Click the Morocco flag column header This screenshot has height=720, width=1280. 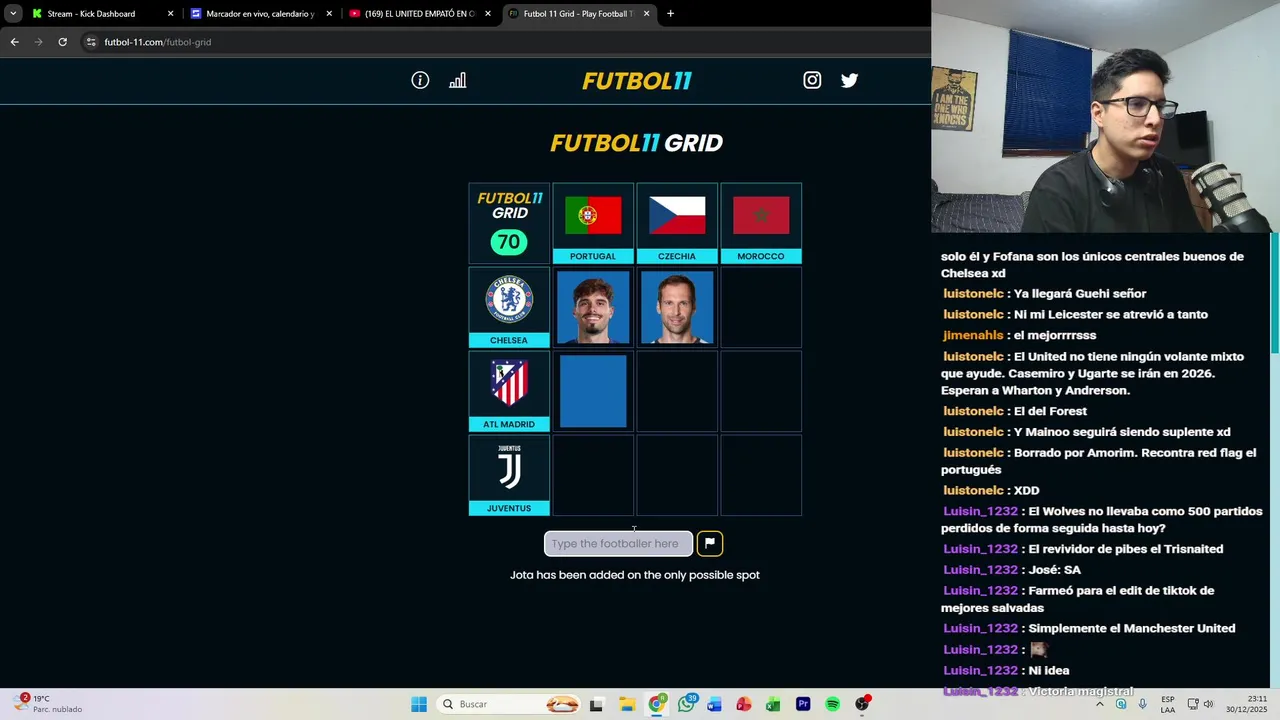761,223
